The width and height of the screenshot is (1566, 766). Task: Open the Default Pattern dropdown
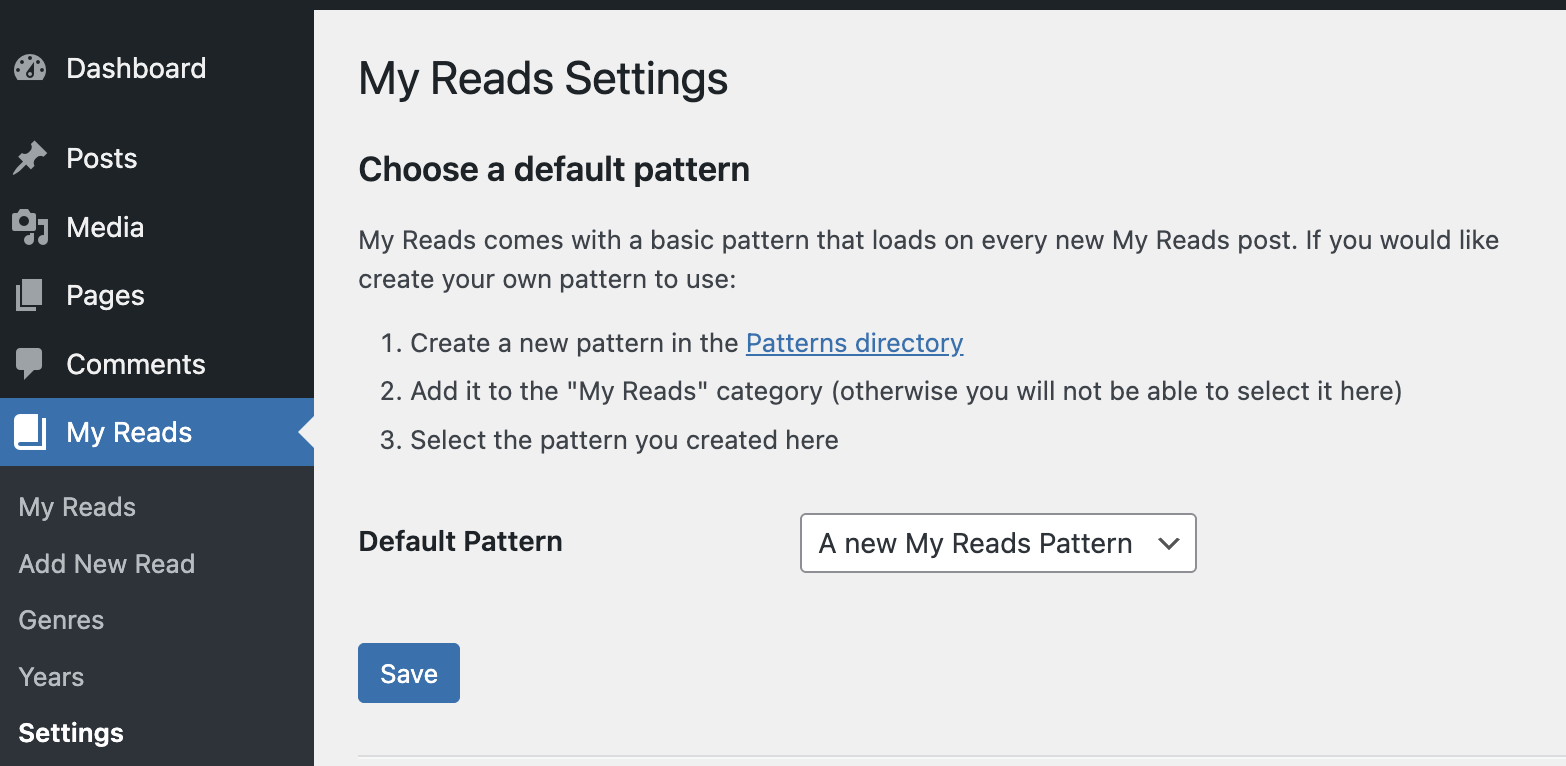click(997, 543)
